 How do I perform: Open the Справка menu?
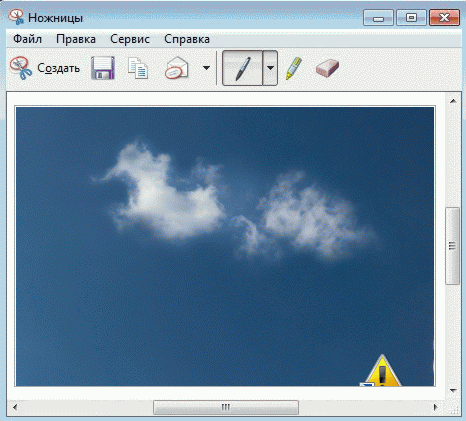coord(187,39)
